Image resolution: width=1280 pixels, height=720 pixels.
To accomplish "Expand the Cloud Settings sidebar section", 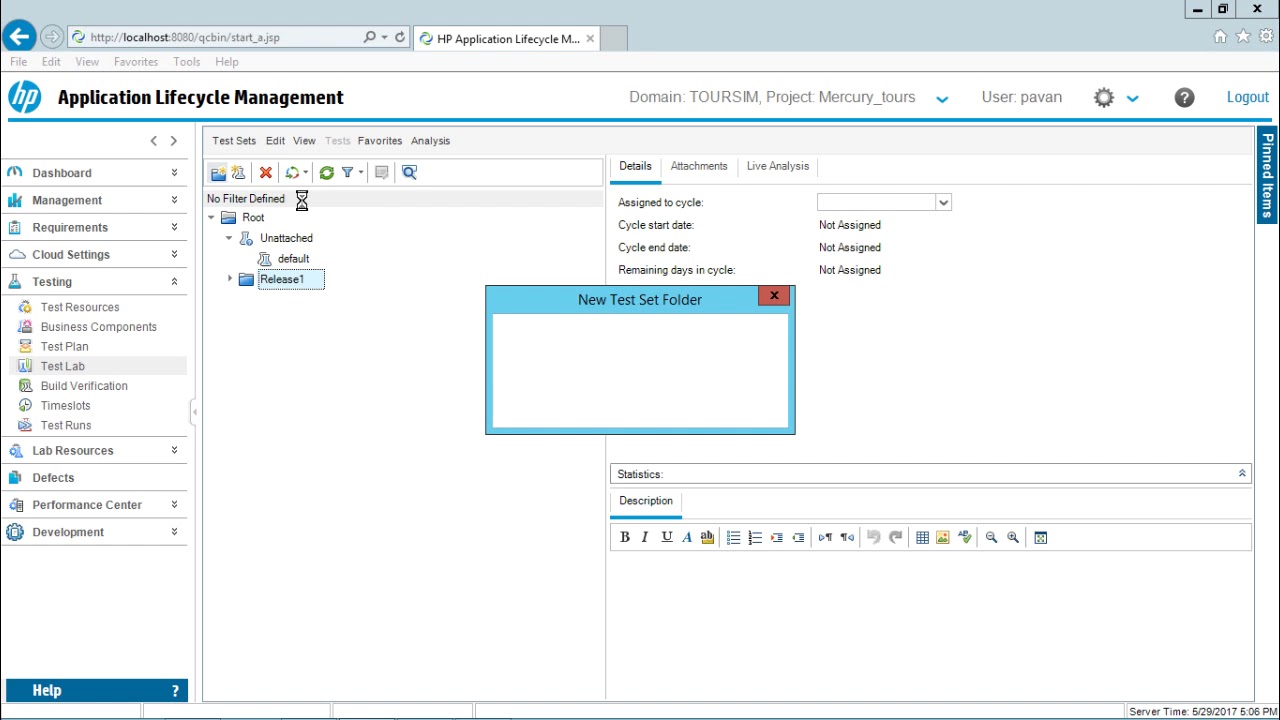I will (x=174, y=254).
